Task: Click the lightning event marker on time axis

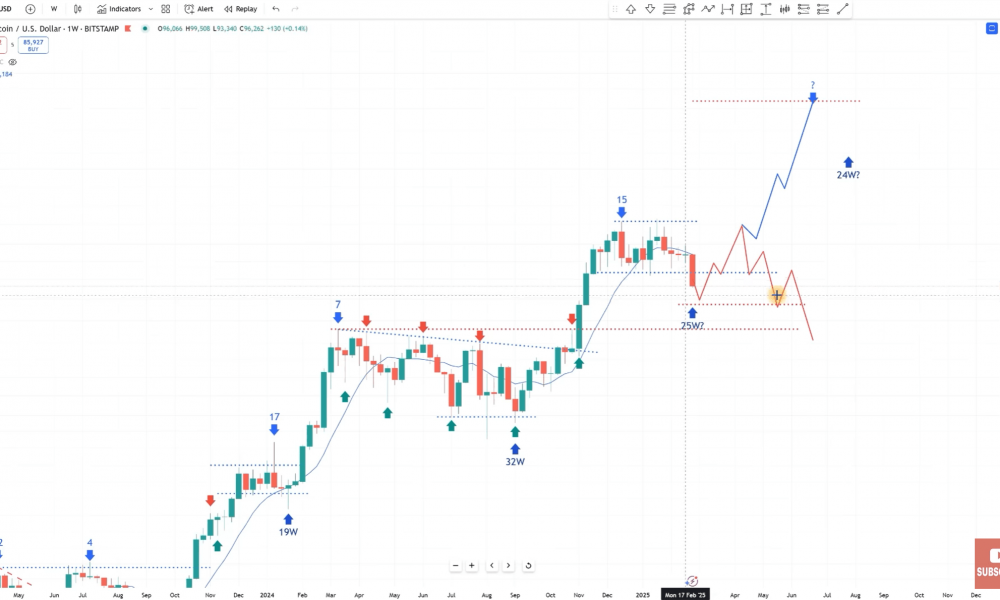Action: coord(692,581)
